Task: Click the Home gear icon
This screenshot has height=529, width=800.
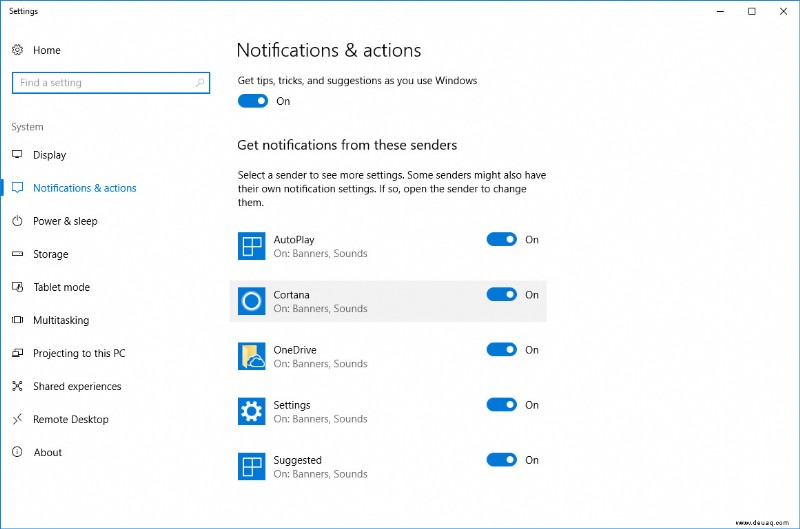Action: click(x=17, y=49)
